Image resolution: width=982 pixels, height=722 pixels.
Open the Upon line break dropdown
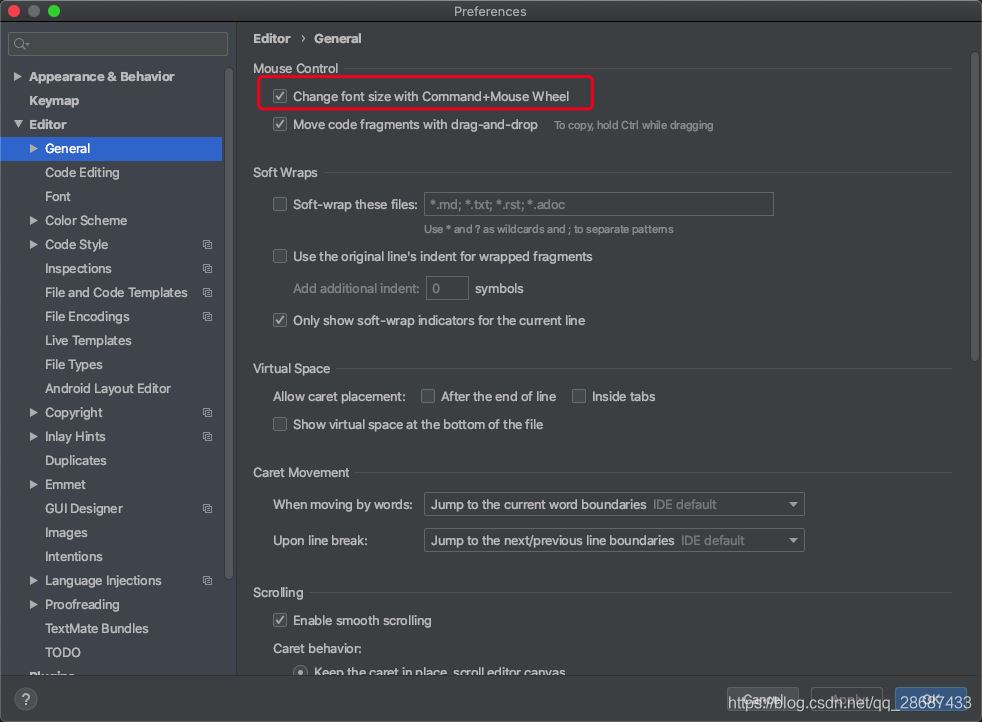pos(614,541)
